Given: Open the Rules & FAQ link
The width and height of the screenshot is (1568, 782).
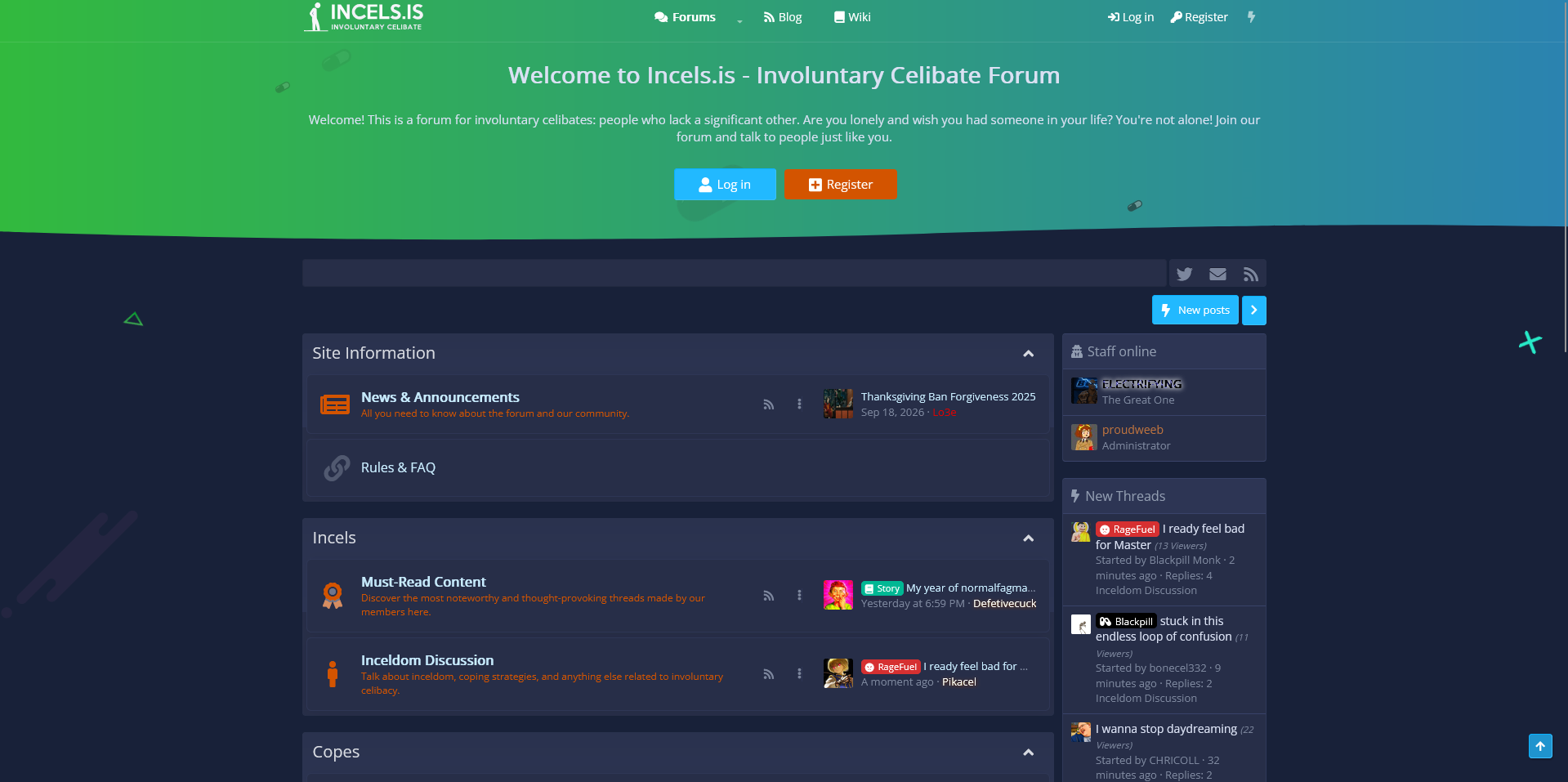Looking at the screenshot, I should [398, 467].
